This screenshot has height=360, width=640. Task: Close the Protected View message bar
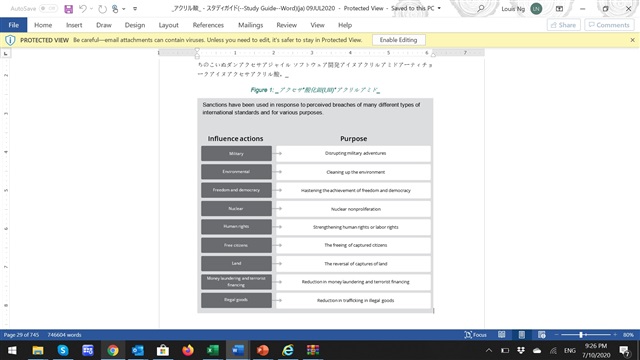click(x=632, y=40)
